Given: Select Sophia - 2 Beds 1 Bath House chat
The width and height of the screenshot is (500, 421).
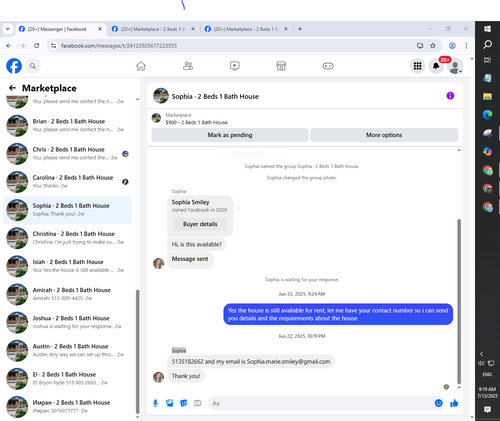Looking at the screenshot, I should pos(68,210).
